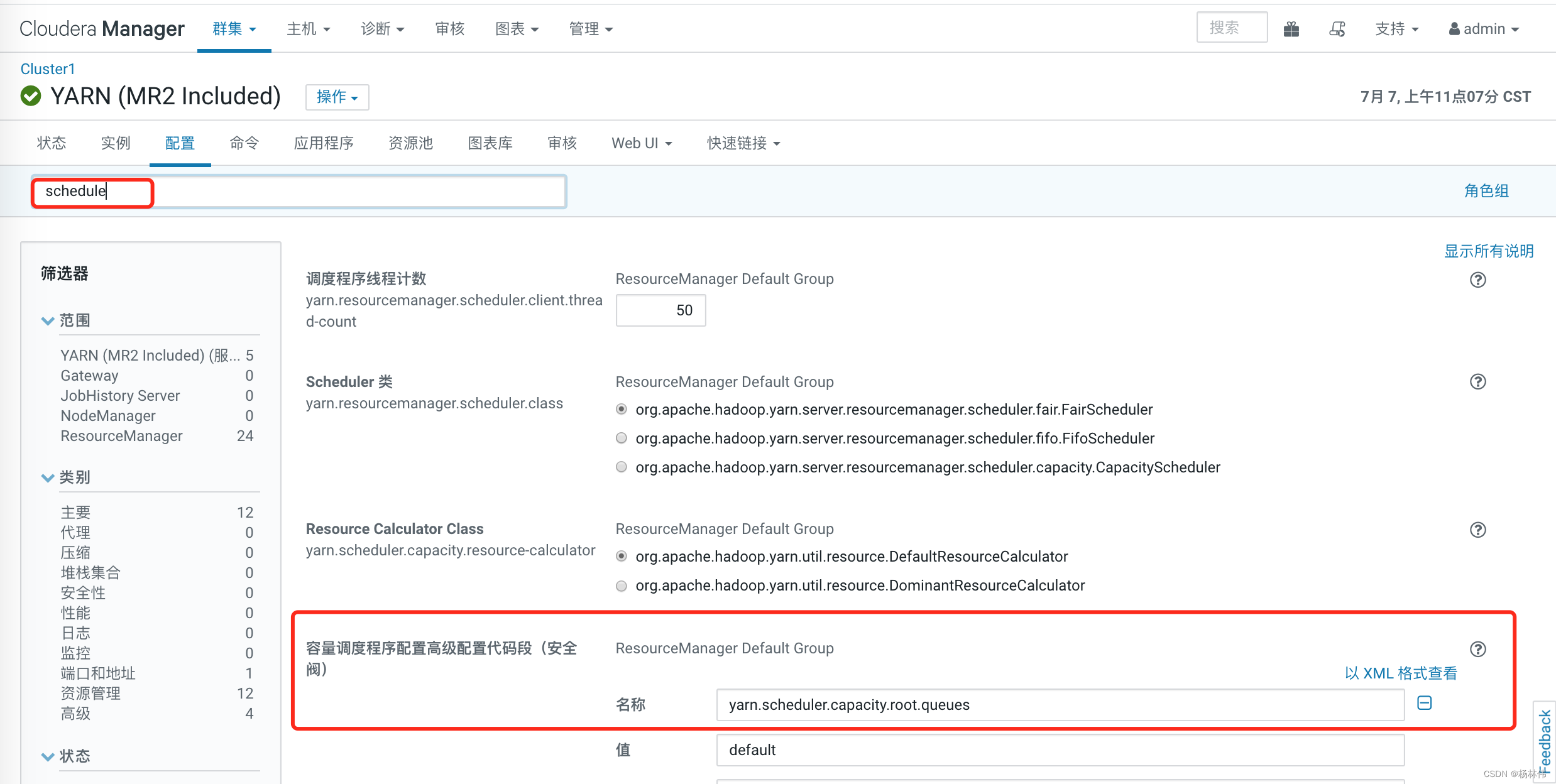Viewport: 1556px width, 784px height.
Task: Click the gift box icon in header
Action: (1291, 29)
